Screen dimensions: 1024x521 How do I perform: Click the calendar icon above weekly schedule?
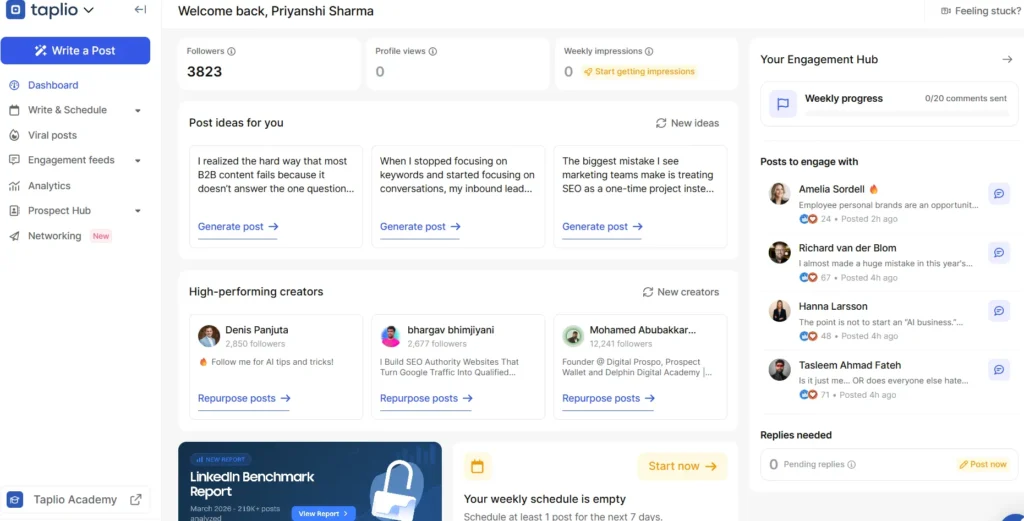click(x=477, y=466)
